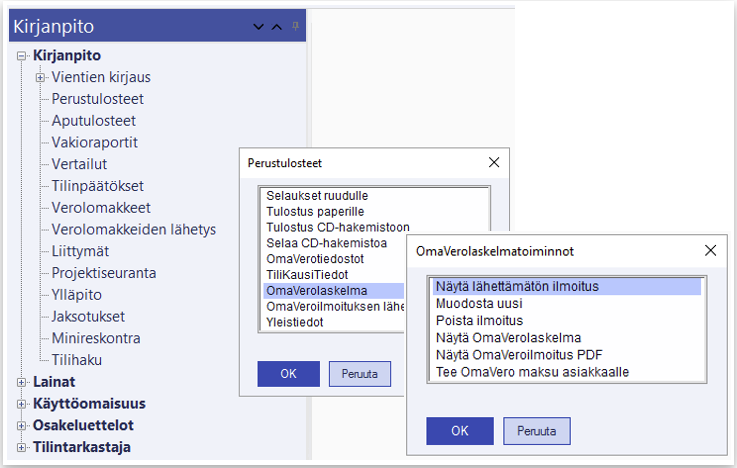737x468 pixels.
Task: Expand the Osakeluettelot tree node
Action: pos(22,426)
